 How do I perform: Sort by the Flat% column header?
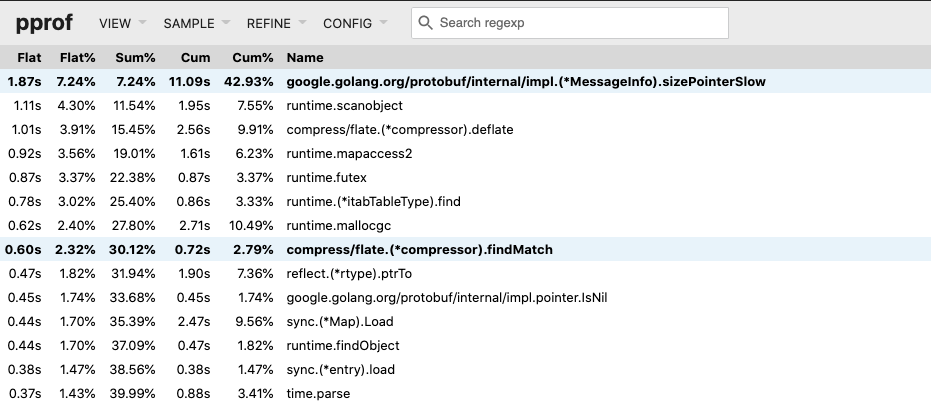coord(77,58)
